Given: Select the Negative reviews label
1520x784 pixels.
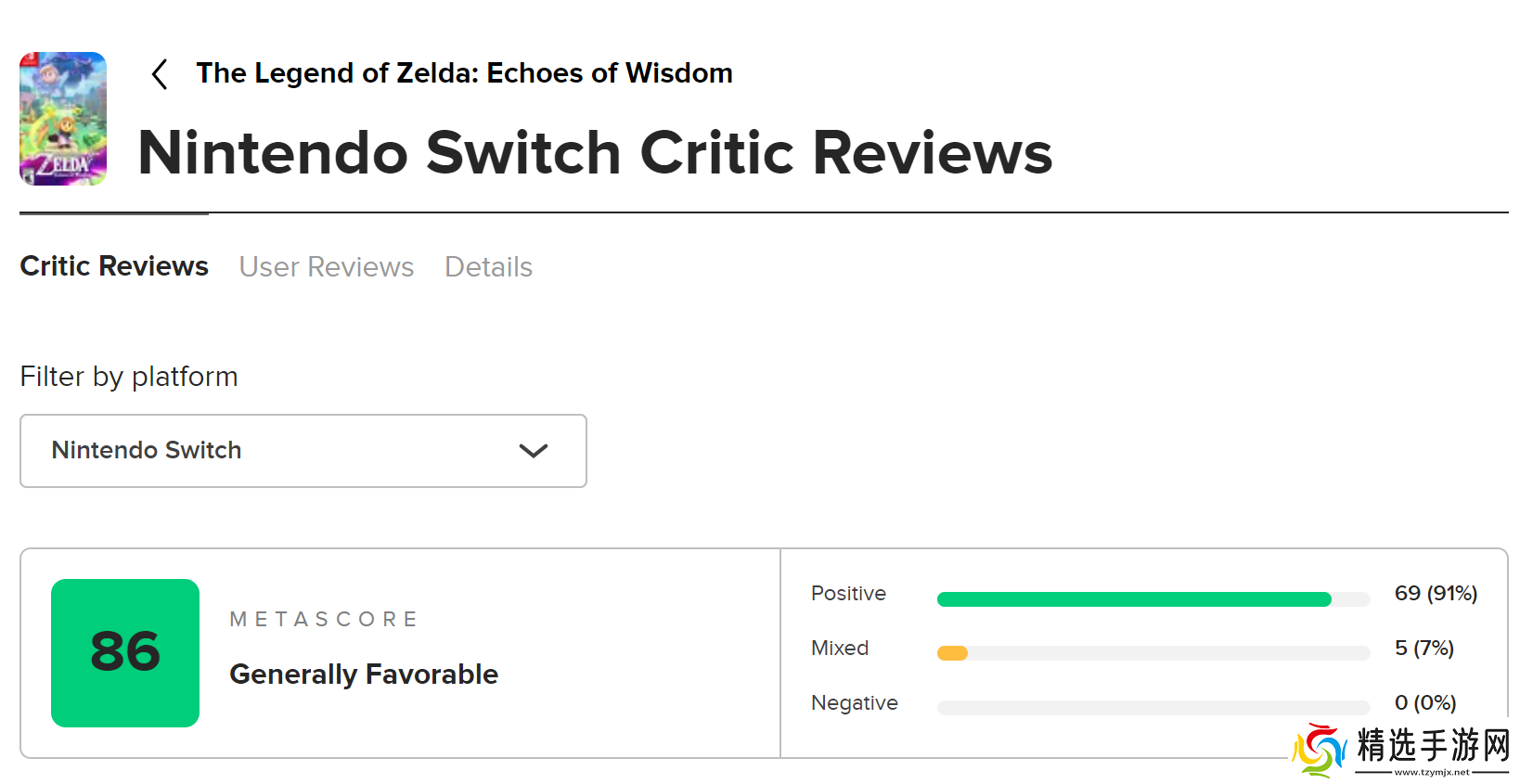Looking at the screenshot, I should (854, 703).
